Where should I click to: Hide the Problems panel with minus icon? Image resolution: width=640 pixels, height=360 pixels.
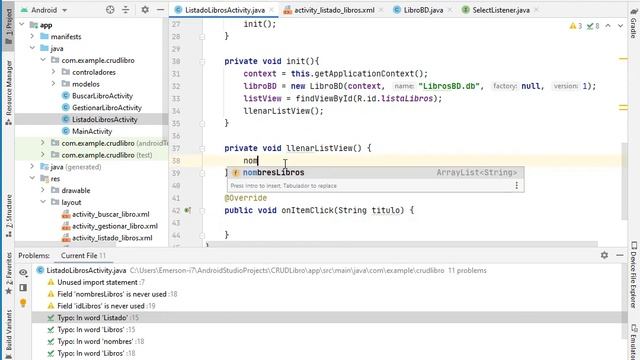point(620,255)
